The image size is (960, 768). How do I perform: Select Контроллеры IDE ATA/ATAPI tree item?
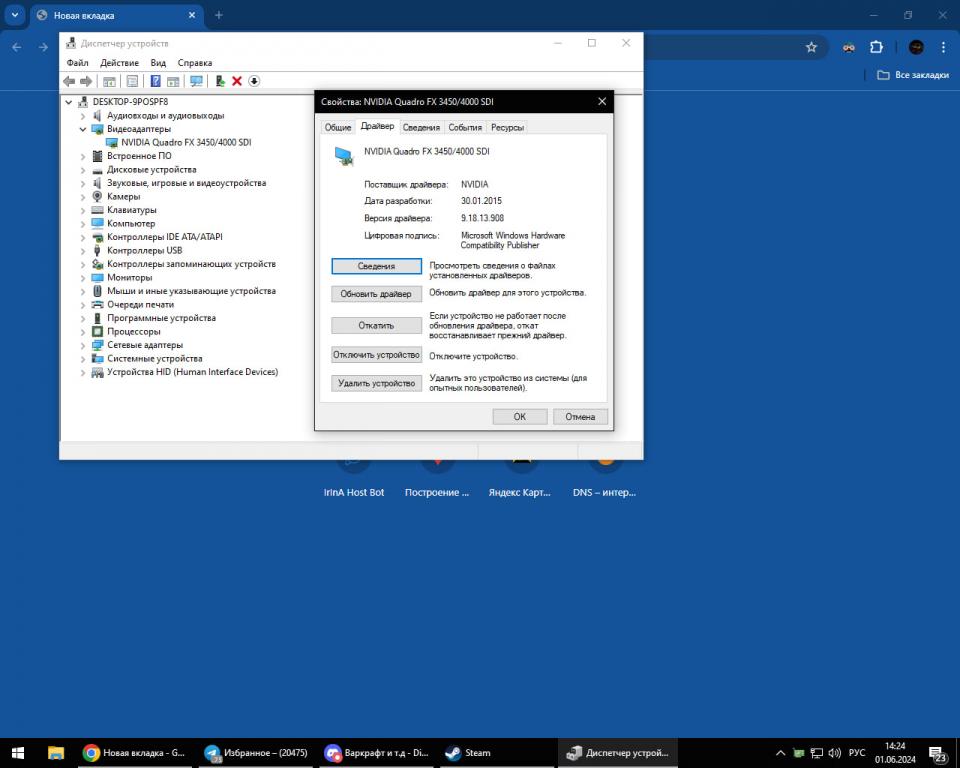click(x=165, y=237)
